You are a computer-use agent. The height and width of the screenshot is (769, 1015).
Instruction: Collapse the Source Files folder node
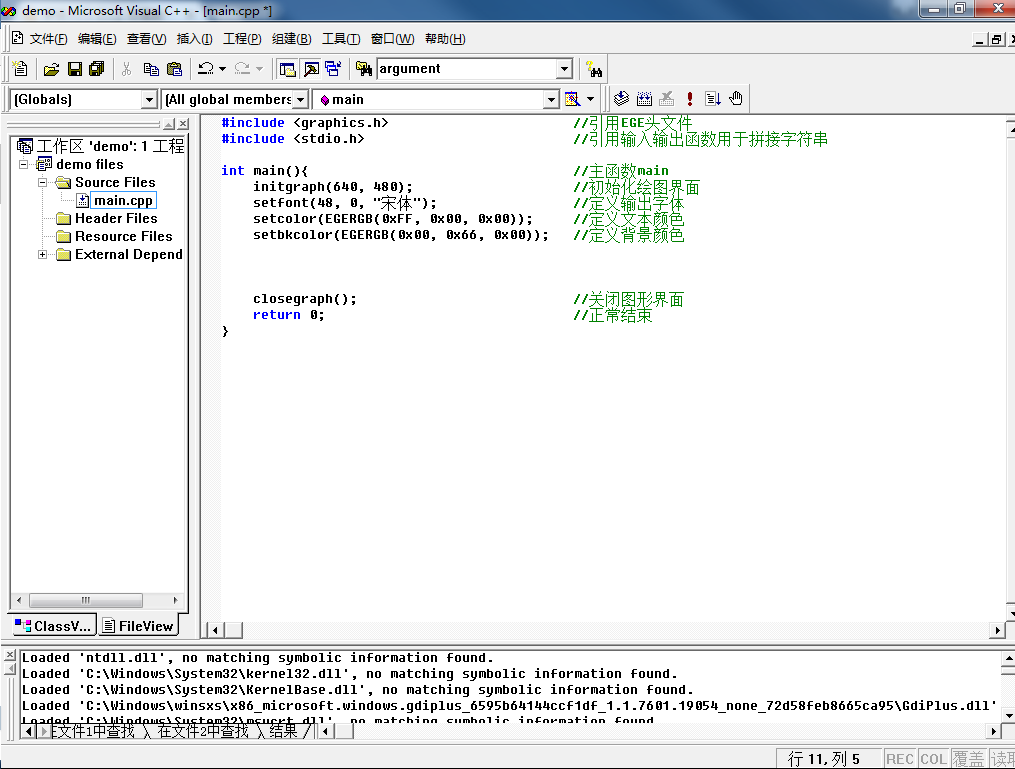click(43, 183)
